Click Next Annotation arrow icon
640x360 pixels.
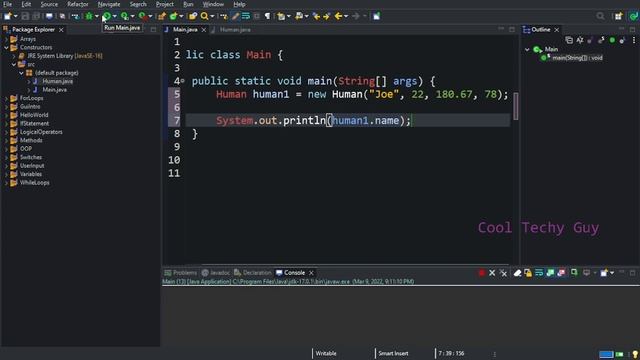(281, 16)
